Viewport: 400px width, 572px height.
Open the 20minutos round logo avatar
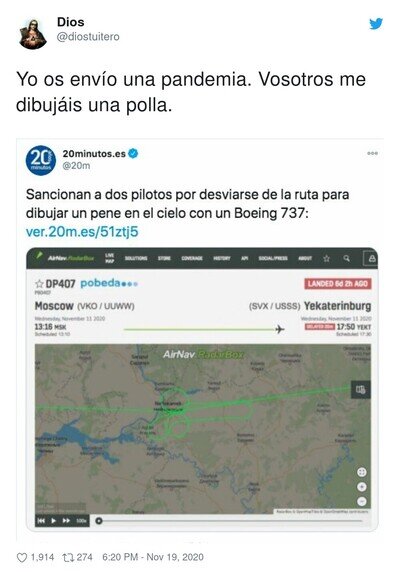pyautogui.click(x=41, y=160)
